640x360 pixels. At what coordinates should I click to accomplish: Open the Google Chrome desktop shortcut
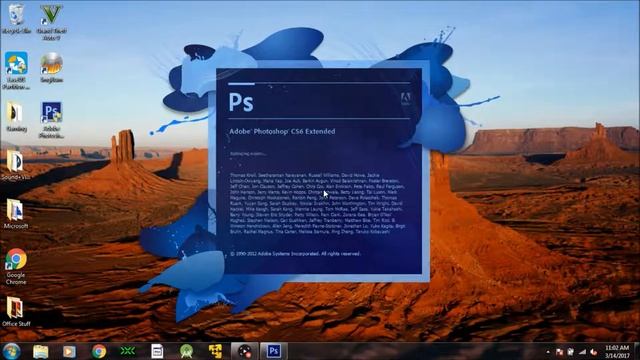pos(16,266)
